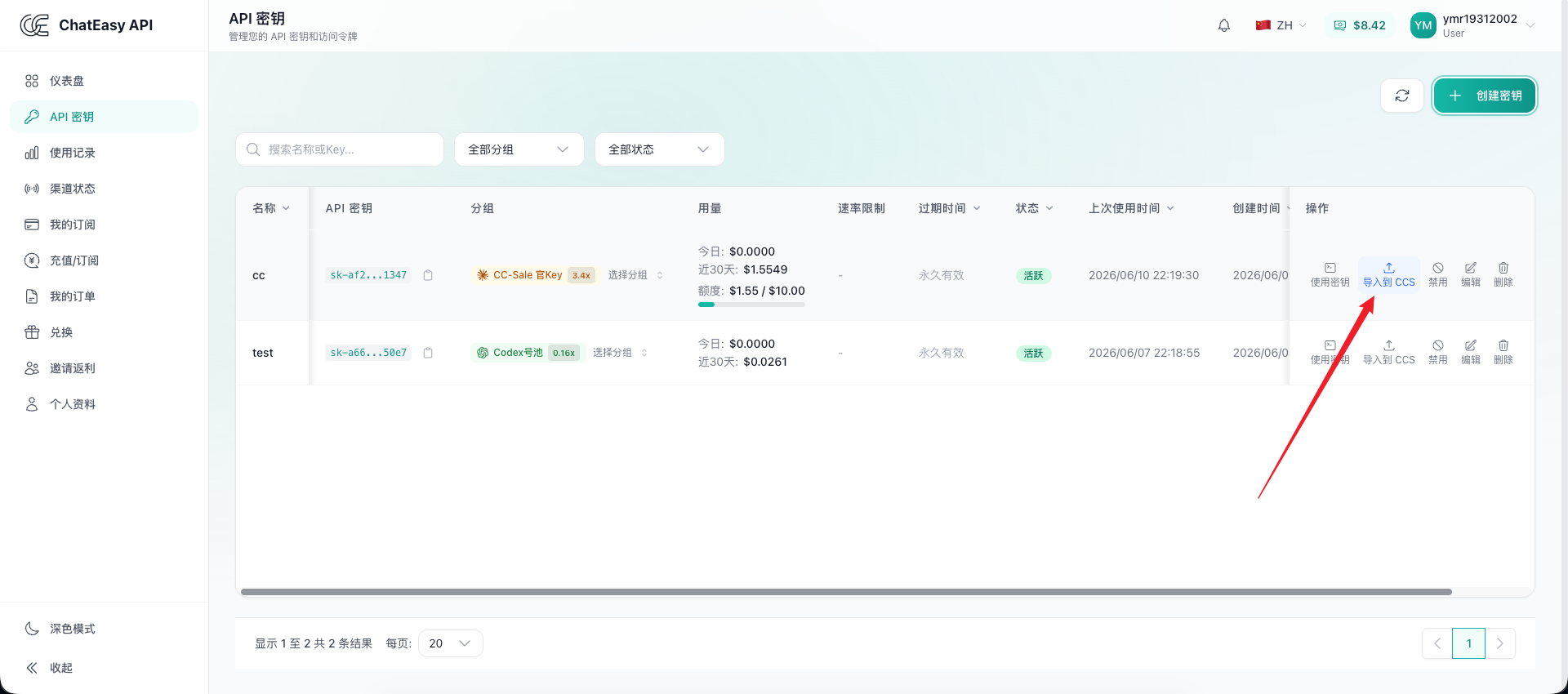
Task: Click the sk-af2...1347 key text
Action: 368,275
